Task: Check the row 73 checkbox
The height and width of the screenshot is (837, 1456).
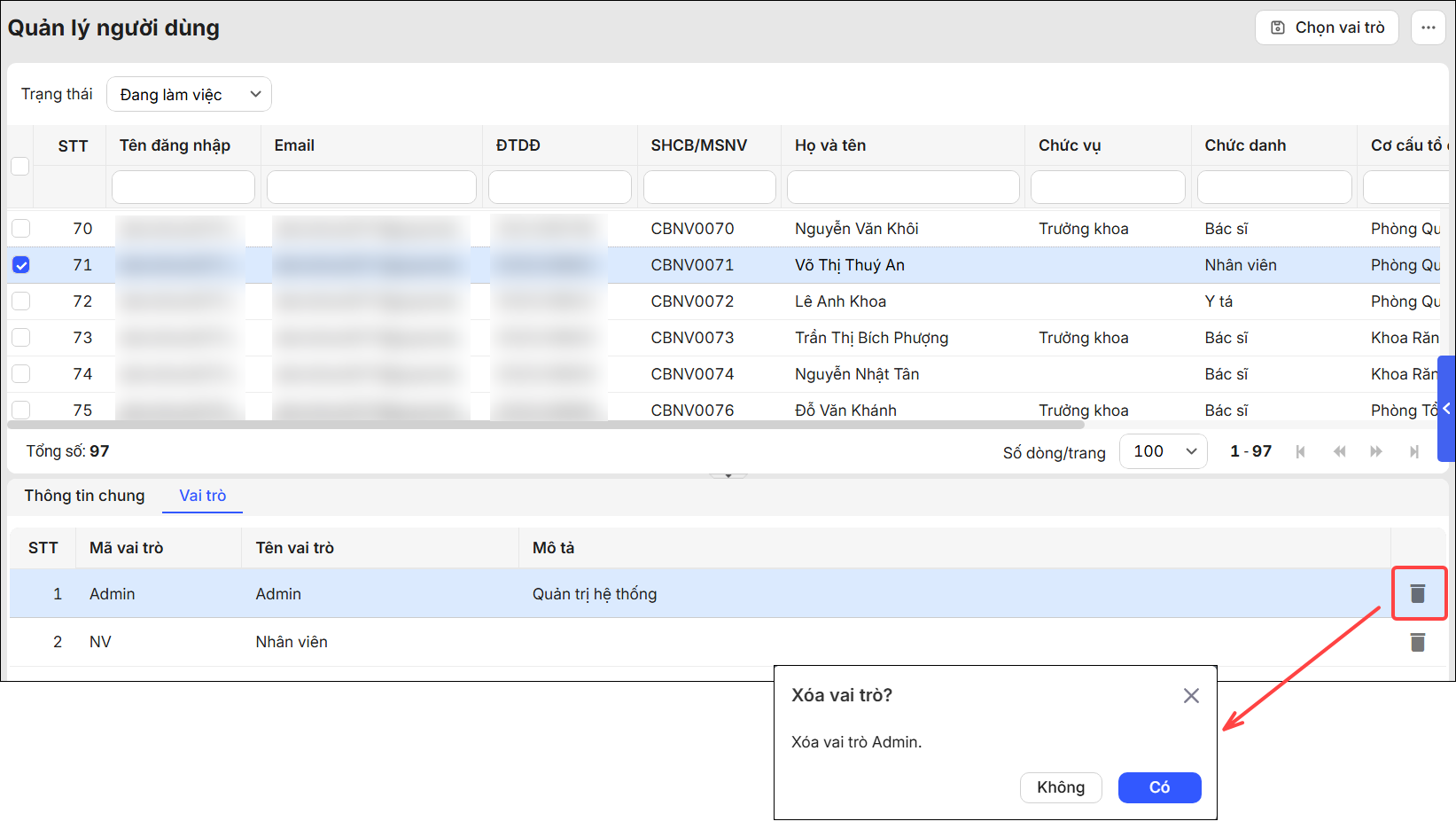Action: pos(21,338)
